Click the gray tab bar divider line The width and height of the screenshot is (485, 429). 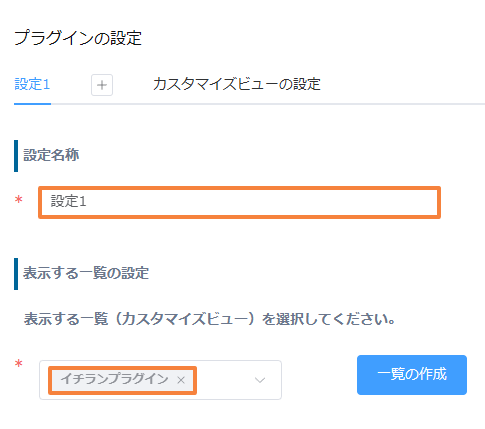click(x=268, y=104)
